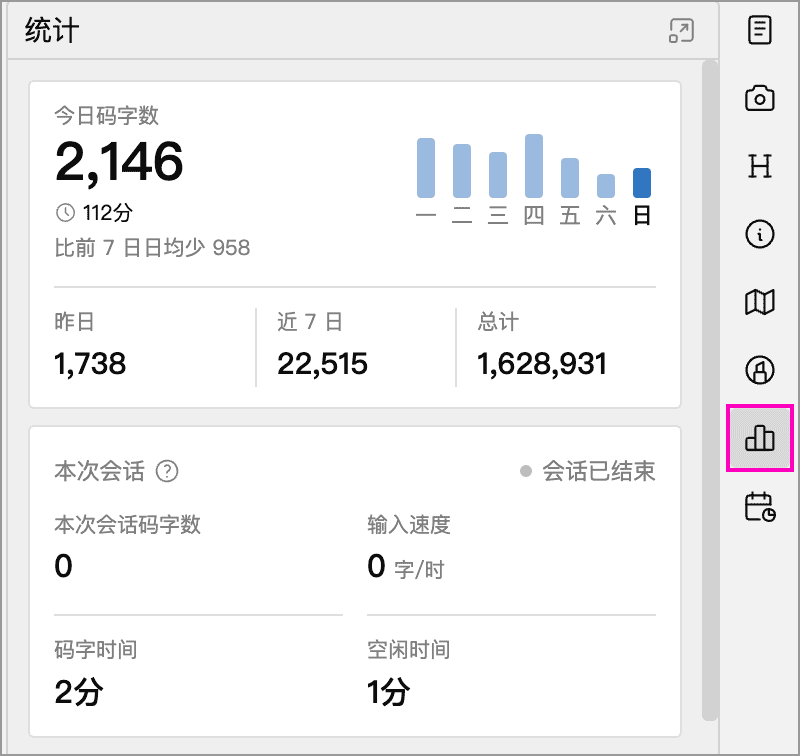Click the 统计 panel title
The height and width of the screenshot is (756, 800).
(52, 30)
